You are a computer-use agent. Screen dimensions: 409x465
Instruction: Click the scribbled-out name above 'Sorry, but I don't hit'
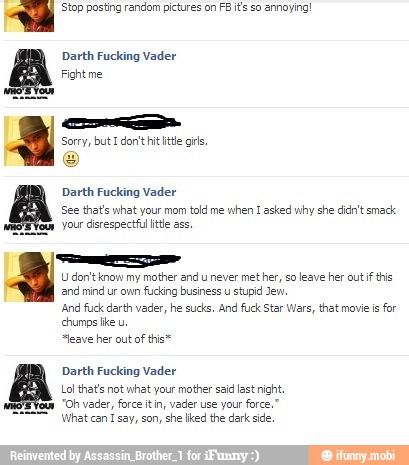tap(121, 122)
